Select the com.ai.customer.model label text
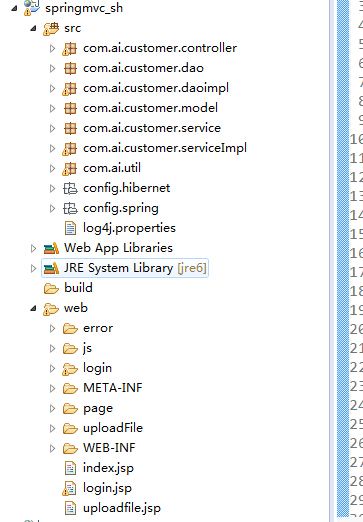 (x=150, y=108)
